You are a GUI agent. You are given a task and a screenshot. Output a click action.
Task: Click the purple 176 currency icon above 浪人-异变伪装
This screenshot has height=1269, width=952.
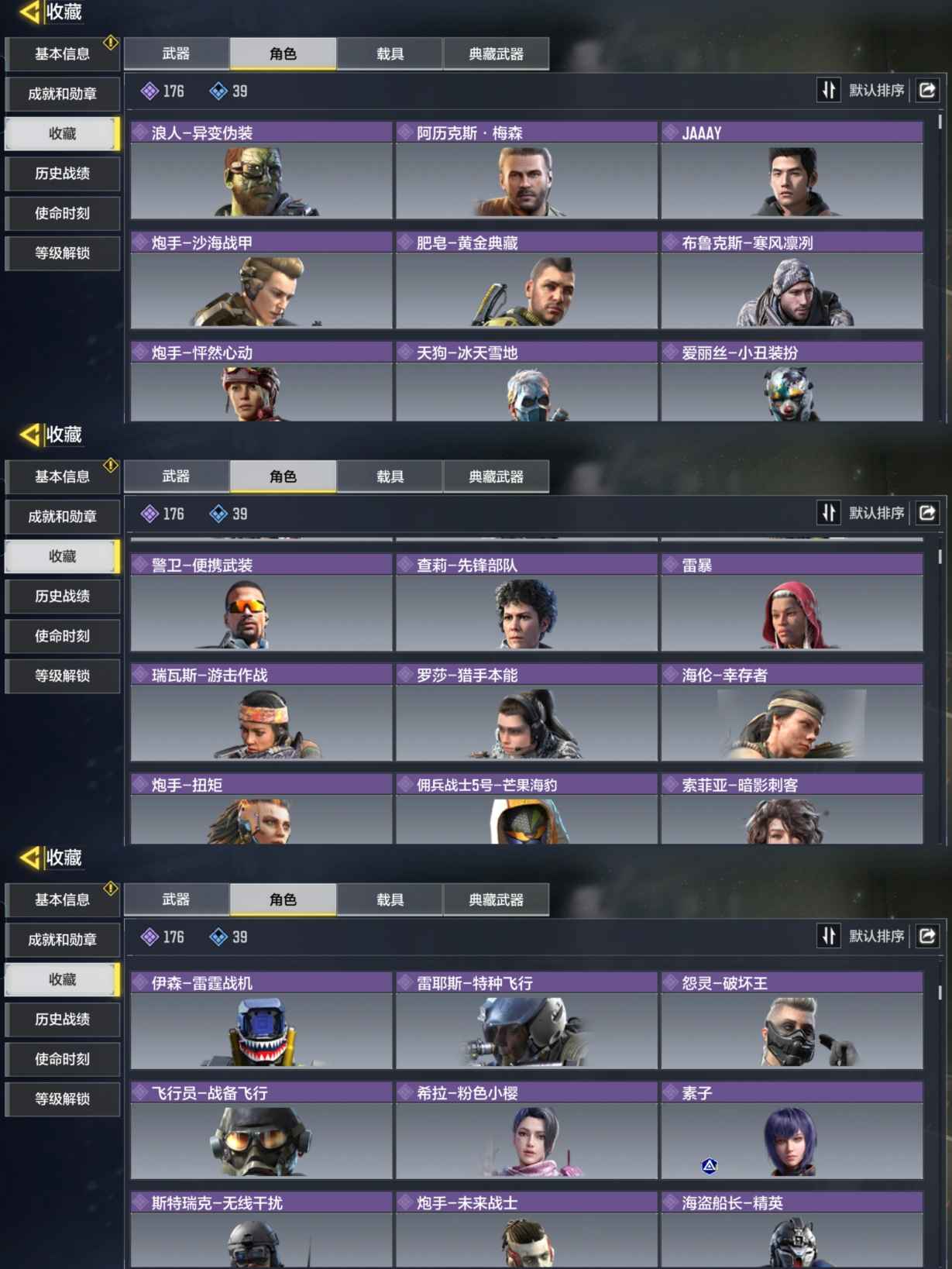pos(150,91)
